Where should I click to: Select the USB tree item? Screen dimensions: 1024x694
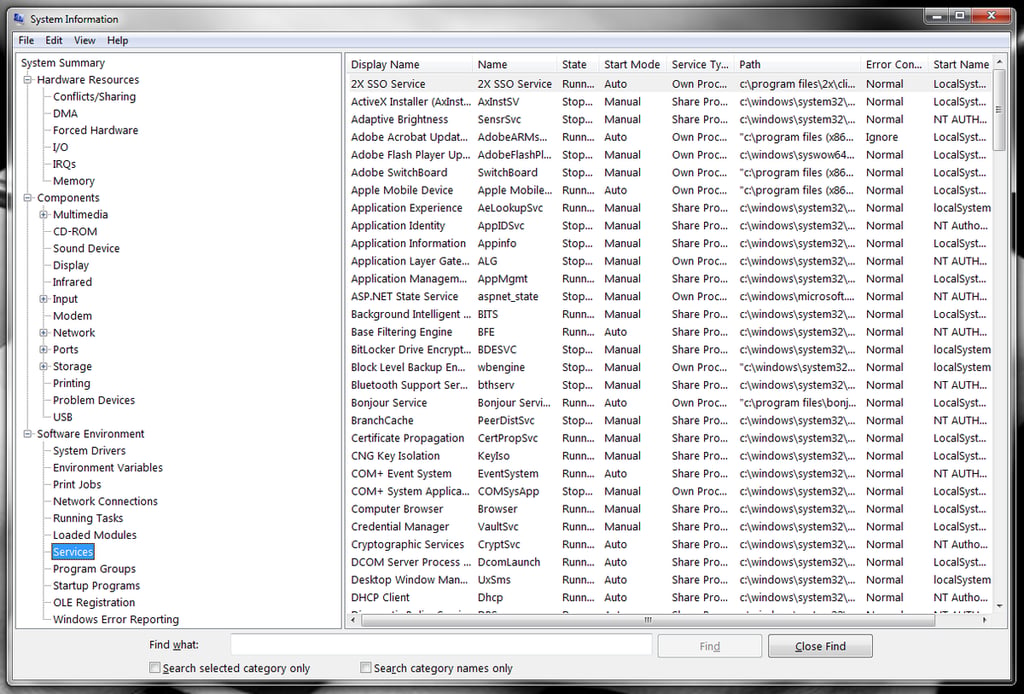coord(63,417)
